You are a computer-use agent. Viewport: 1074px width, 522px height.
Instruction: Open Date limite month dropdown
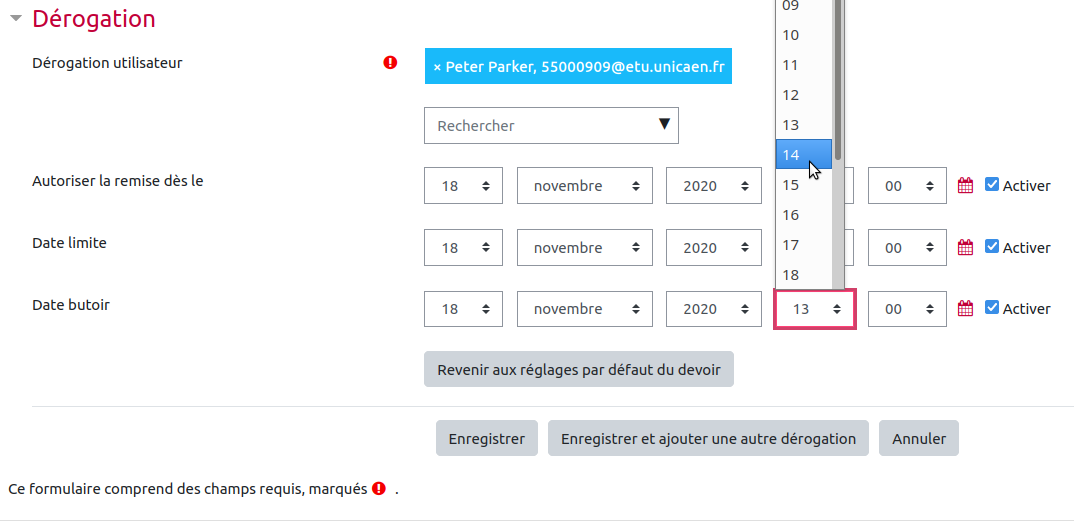pyautogui.click(x=584, y=248)
